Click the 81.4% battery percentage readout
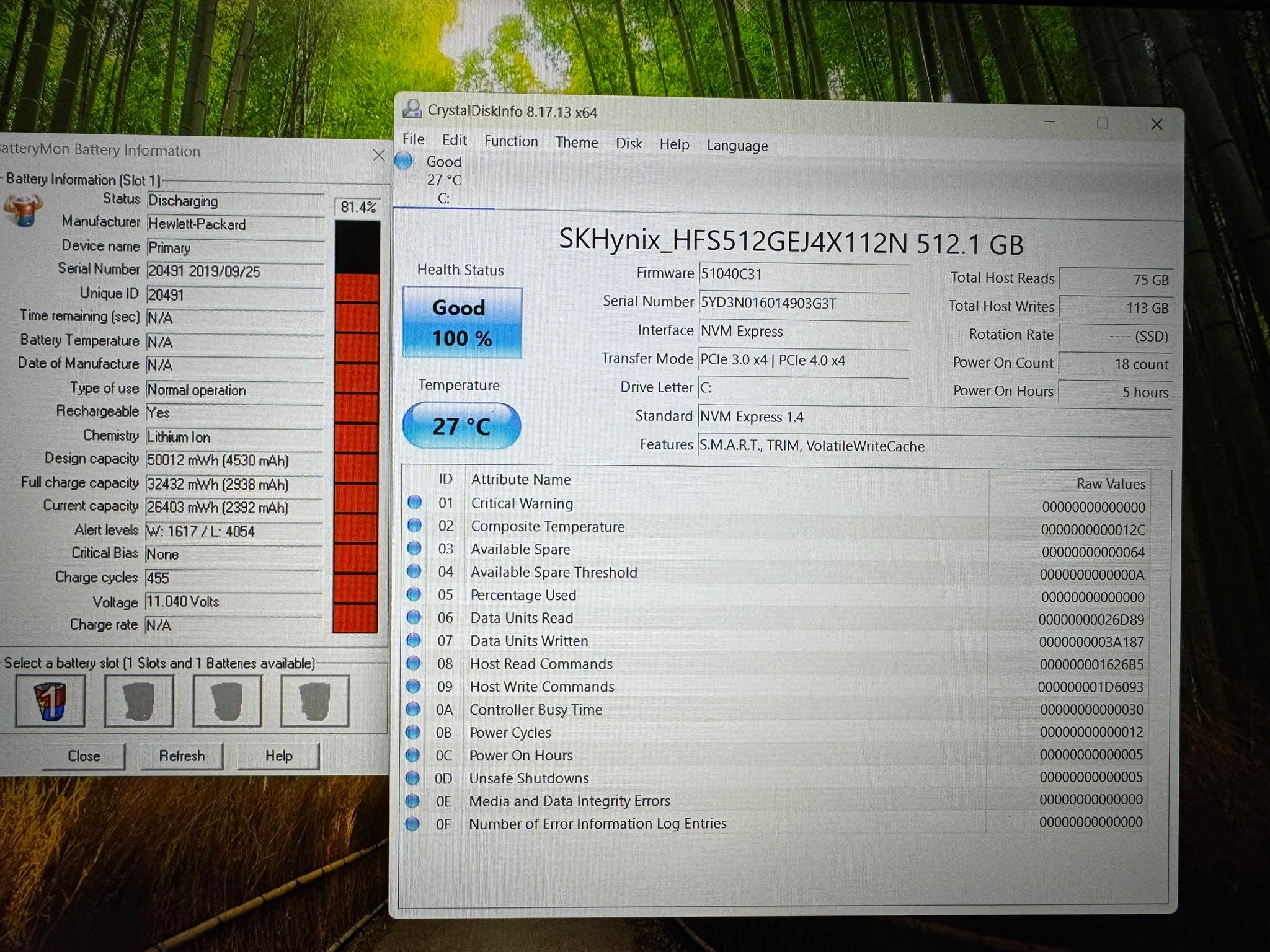The image size is (1270, 952). pos(358,207)
